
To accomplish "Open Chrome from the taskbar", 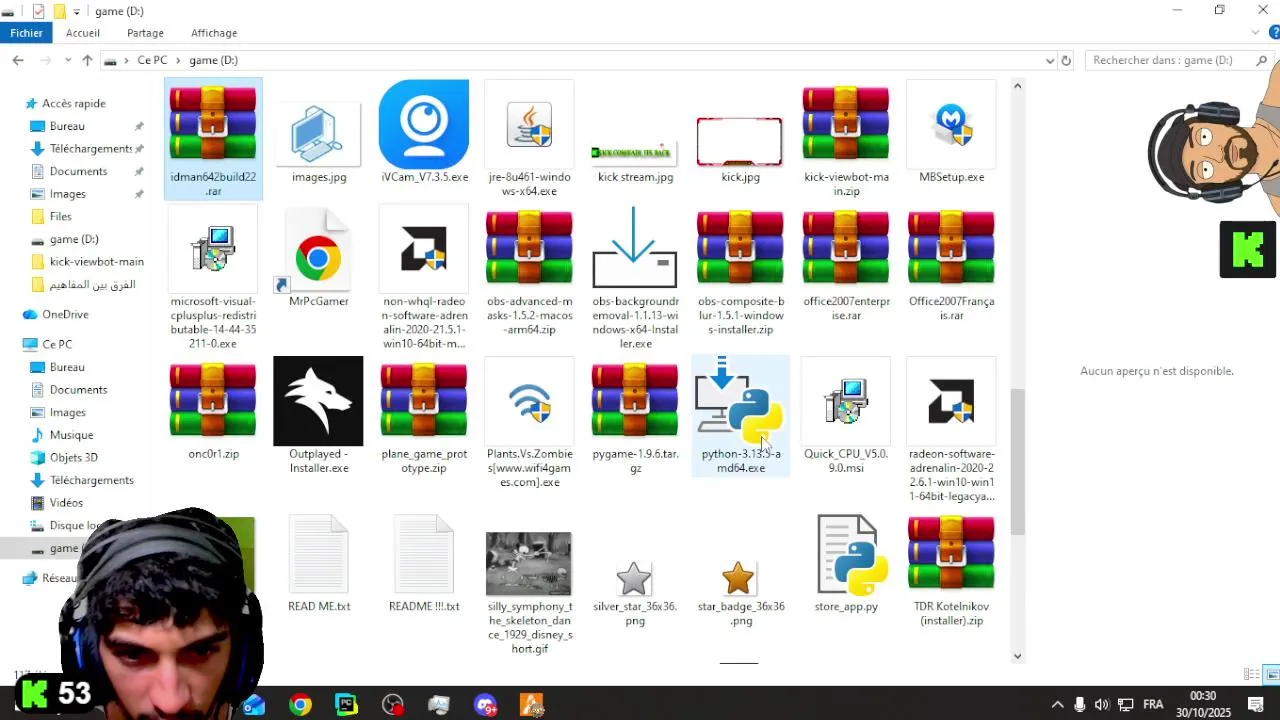I will [x=300, y=705].
